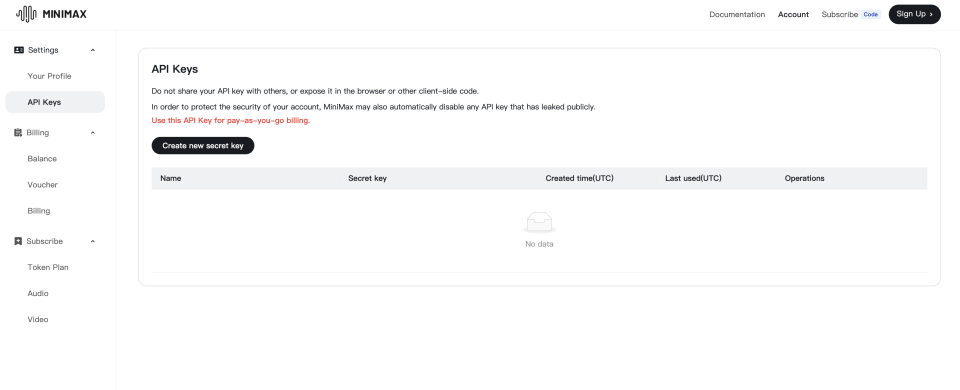Click the Settings ID card icon

point(18,50)
